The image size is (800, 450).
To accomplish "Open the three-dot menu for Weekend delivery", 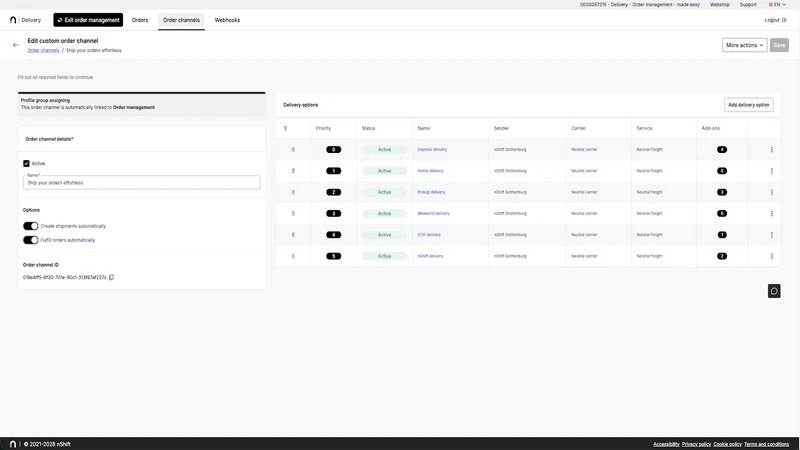I will (x=771, y=213).
